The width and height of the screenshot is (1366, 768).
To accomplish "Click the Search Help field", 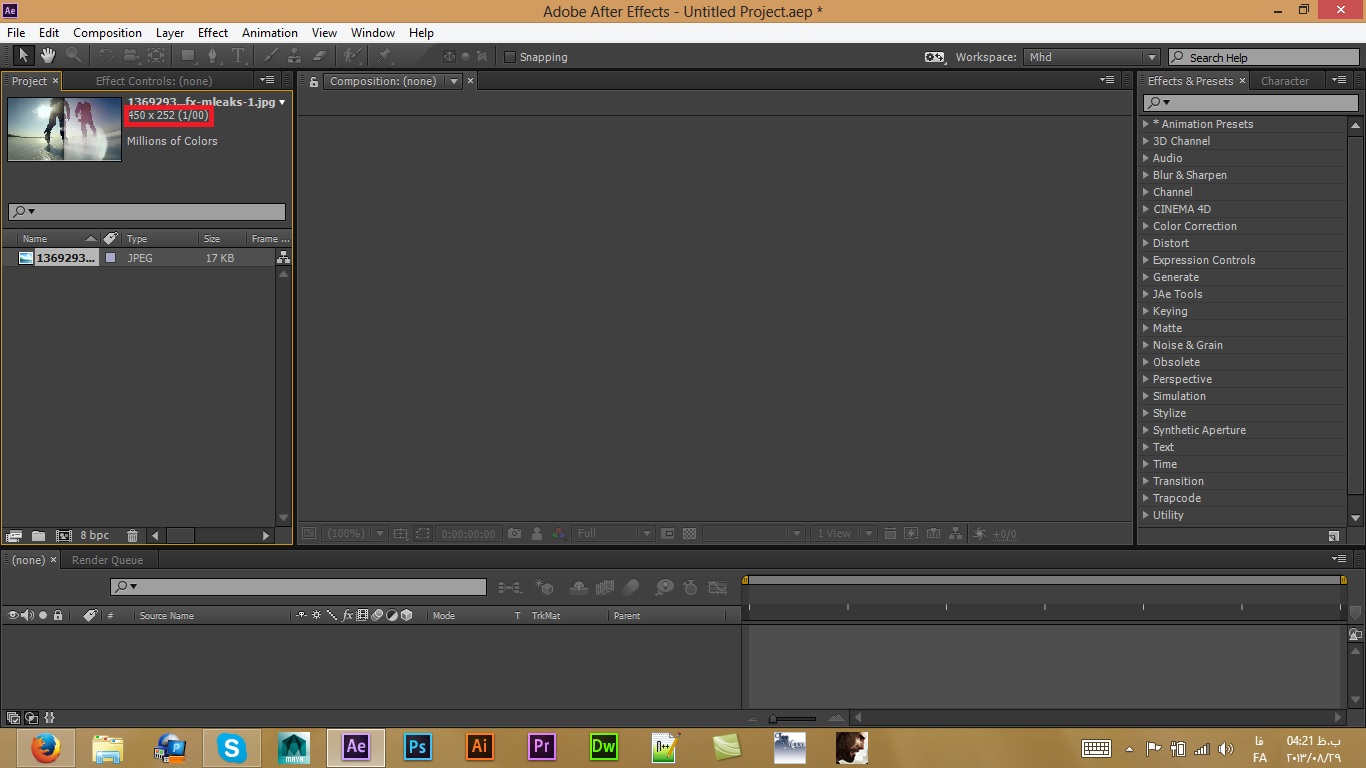I will coord(1262,57).
